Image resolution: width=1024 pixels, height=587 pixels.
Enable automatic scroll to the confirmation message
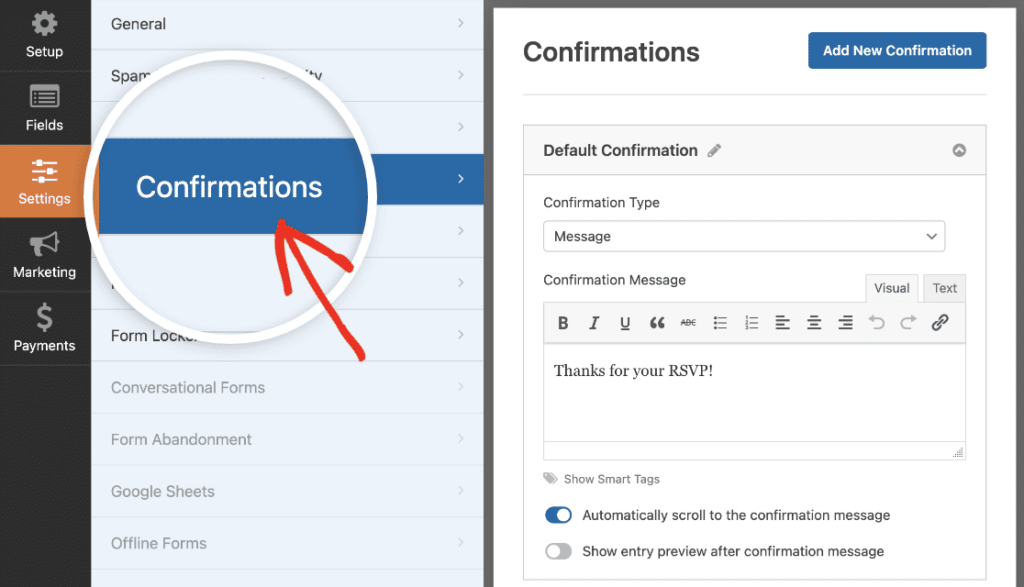tap(558, 515)
